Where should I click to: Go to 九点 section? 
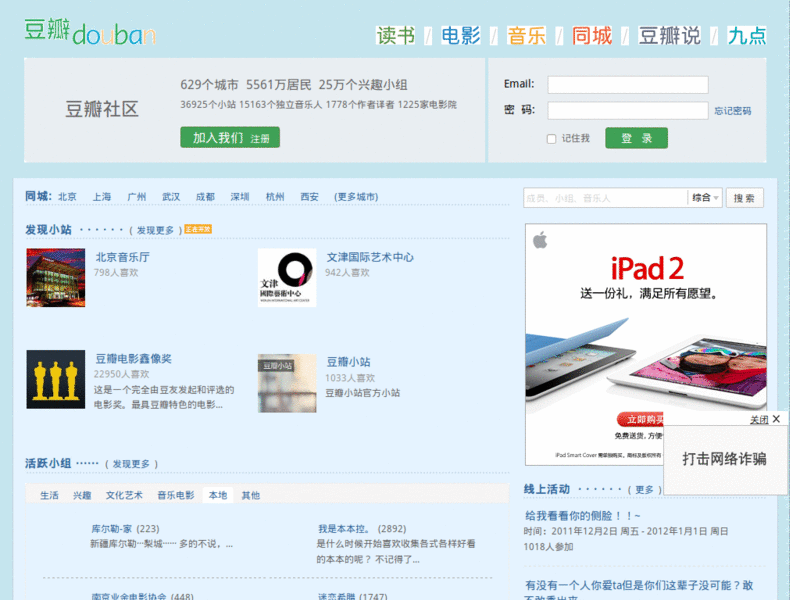click(747, 36)
